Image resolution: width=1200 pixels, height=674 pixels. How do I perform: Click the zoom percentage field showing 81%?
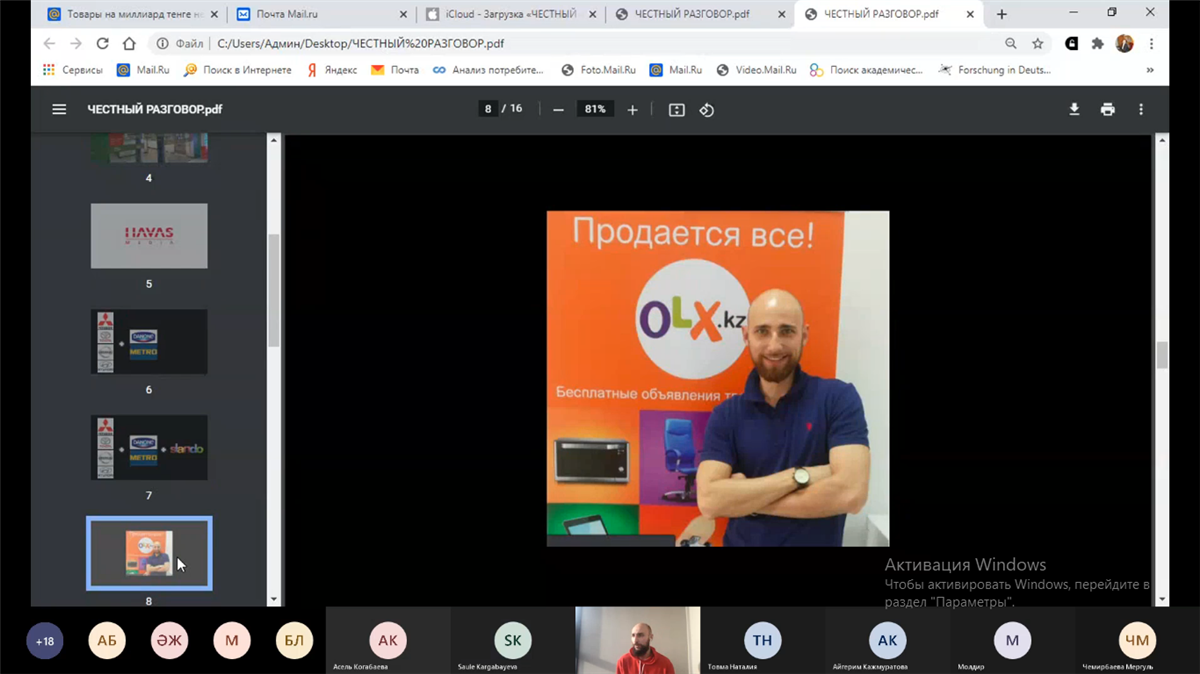[x=595, y=109]
